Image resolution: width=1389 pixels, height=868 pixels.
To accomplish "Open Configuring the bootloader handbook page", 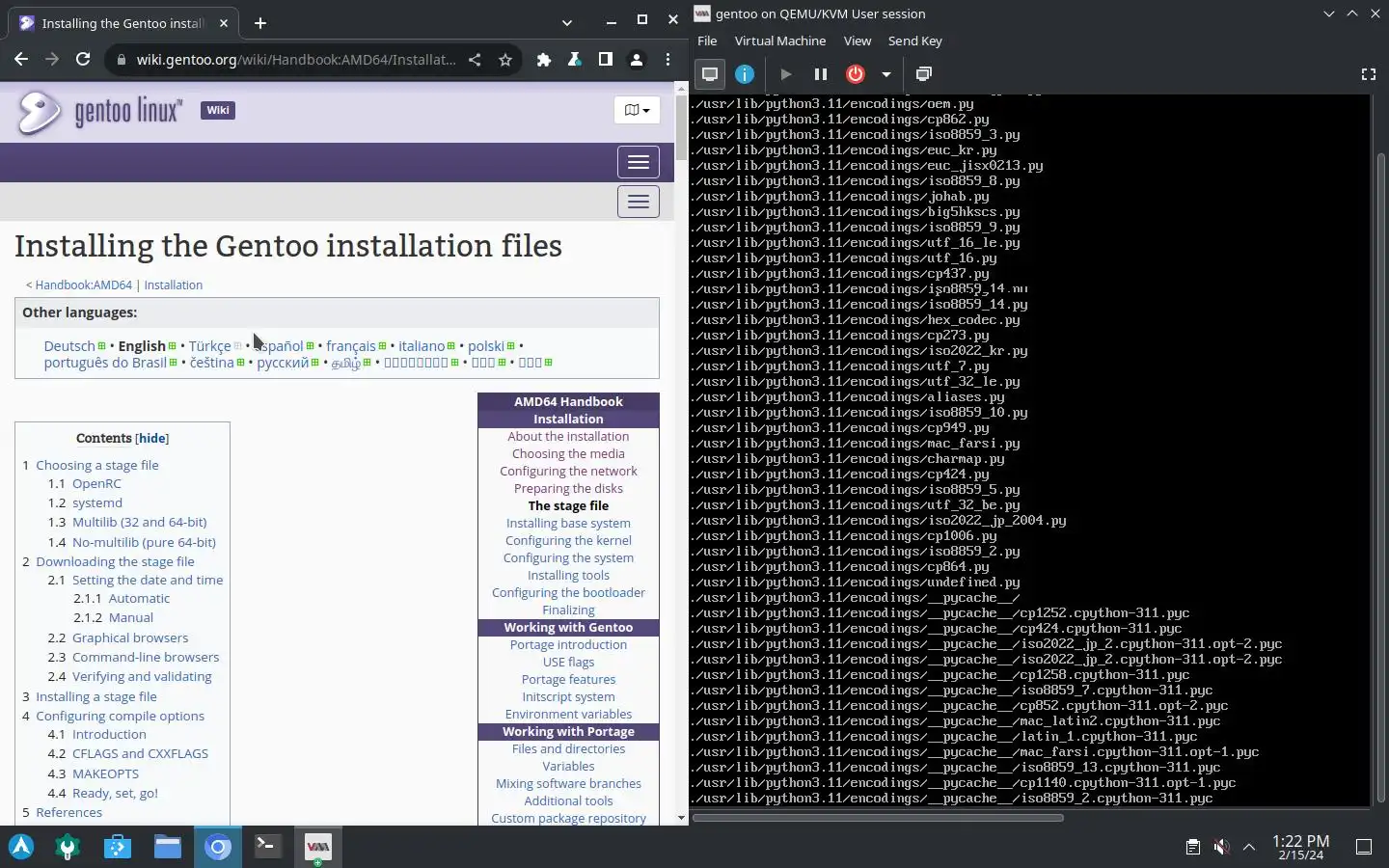I will (568, 593).
